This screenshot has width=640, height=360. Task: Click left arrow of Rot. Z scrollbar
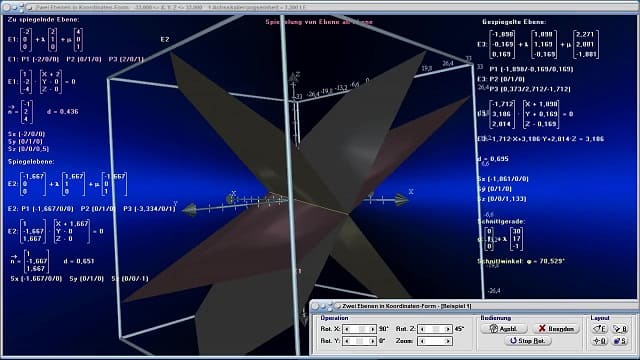click(422, 329)
